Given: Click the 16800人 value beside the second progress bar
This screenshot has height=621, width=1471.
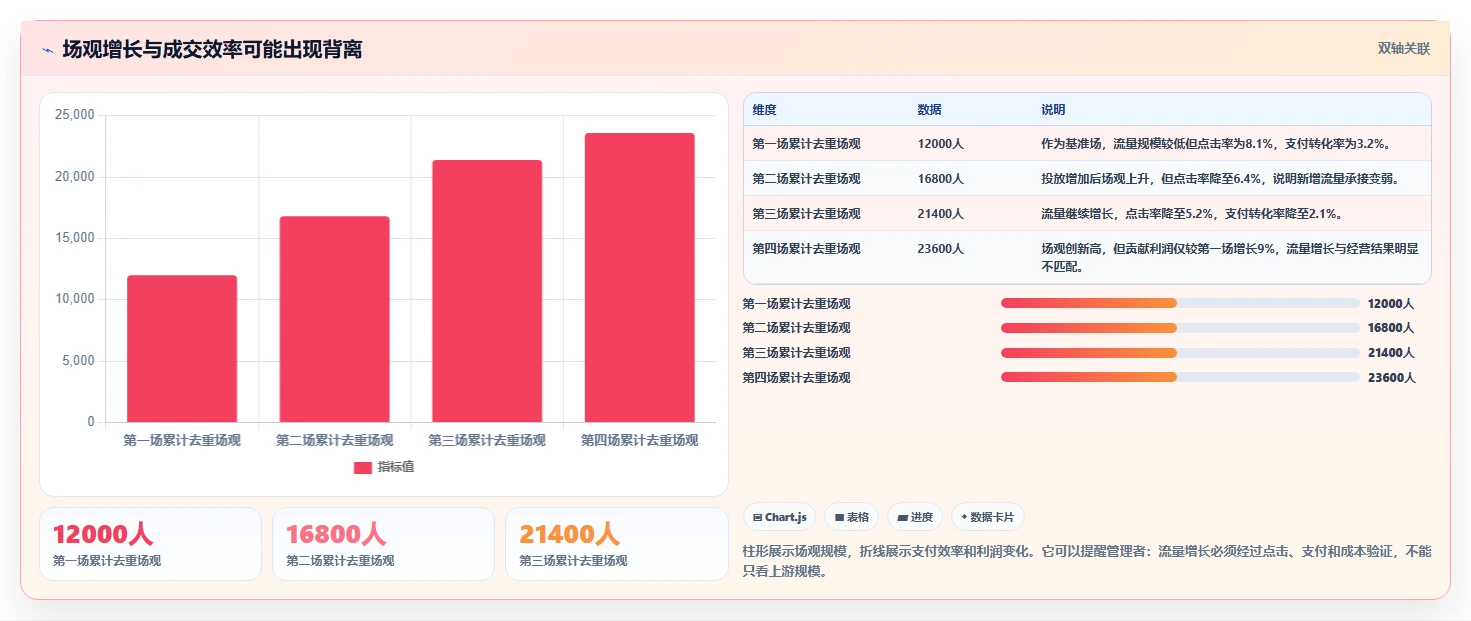Looking at the screenshot, I should click(1391, 328).
